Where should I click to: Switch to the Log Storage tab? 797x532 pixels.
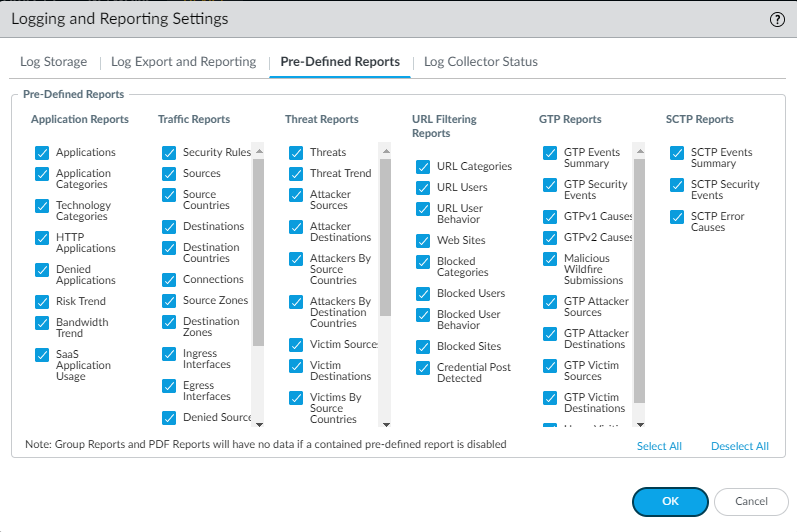tap(54, 62)
